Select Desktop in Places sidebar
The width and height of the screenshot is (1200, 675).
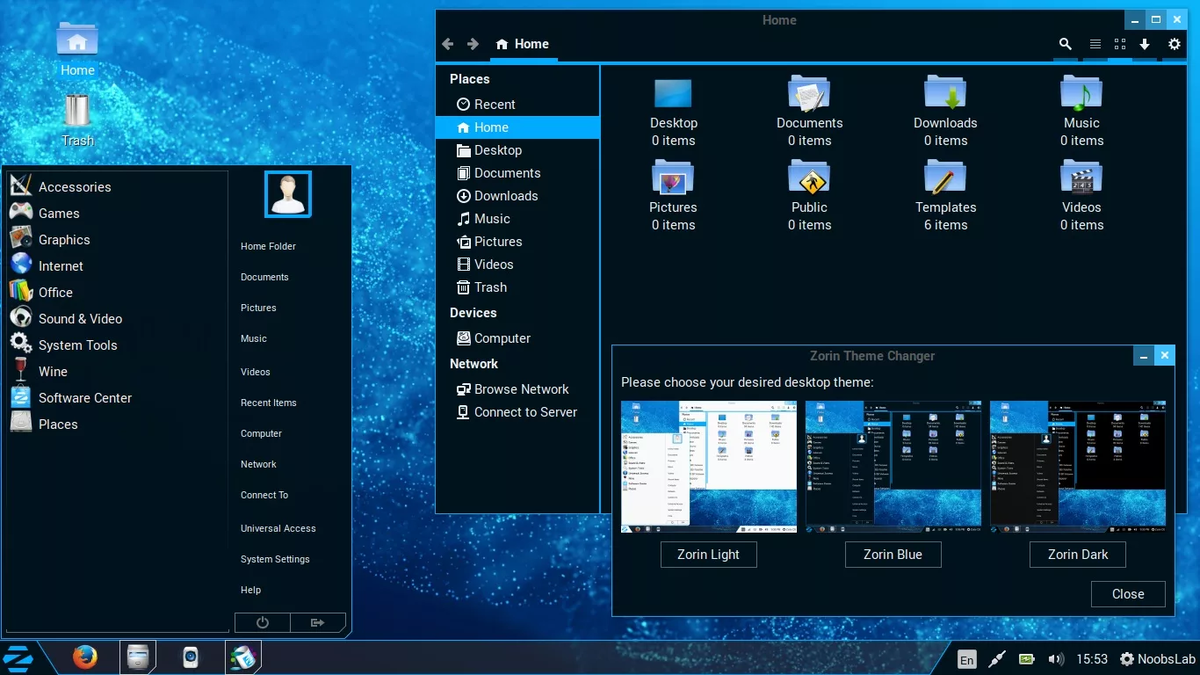pyautogui.click(x=517, y=150)
